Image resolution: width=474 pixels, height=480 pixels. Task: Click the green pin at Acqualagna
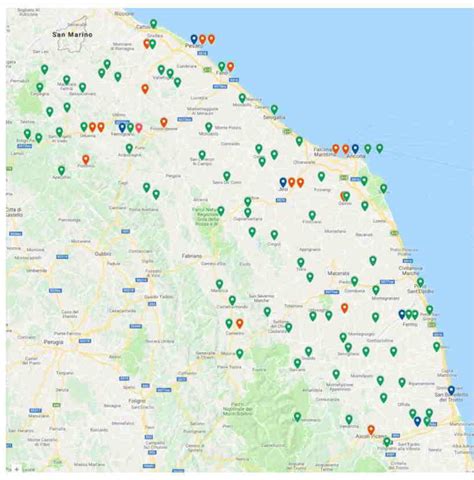129,148
